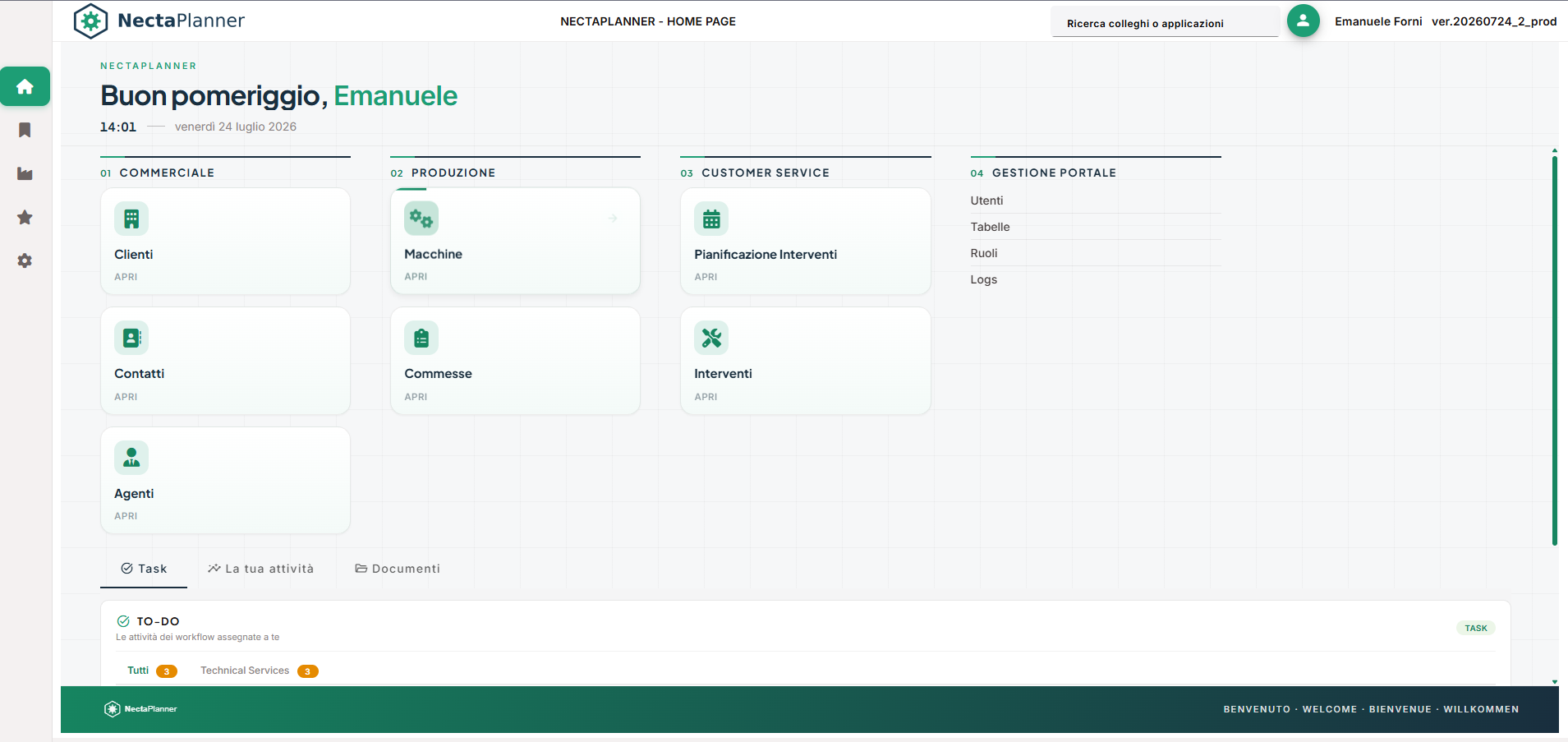Open Tabelle under Gestione Portale

pos(1096,227)
